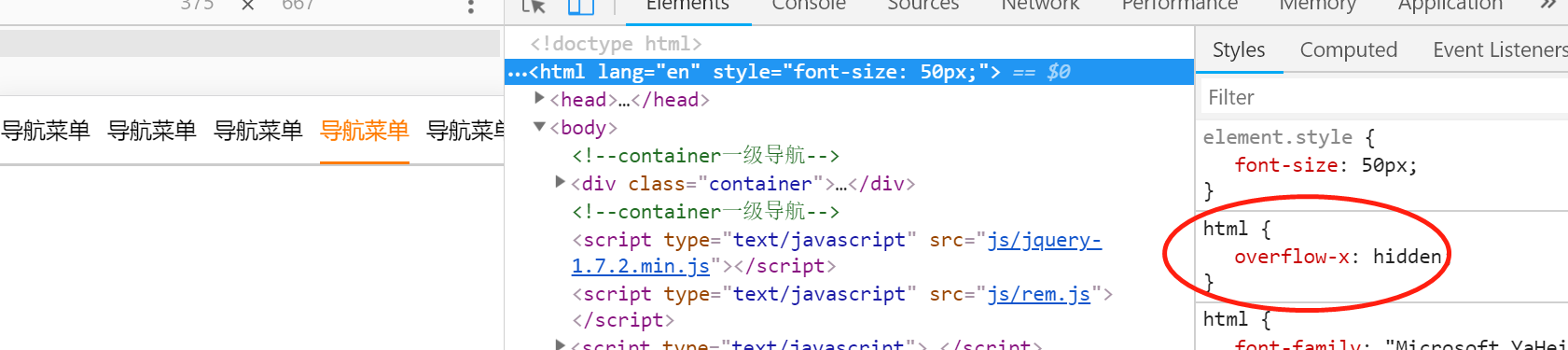Screen dimensions: 1568x350
Task: Open the Application tab
Action: (x=1450, y=6)
